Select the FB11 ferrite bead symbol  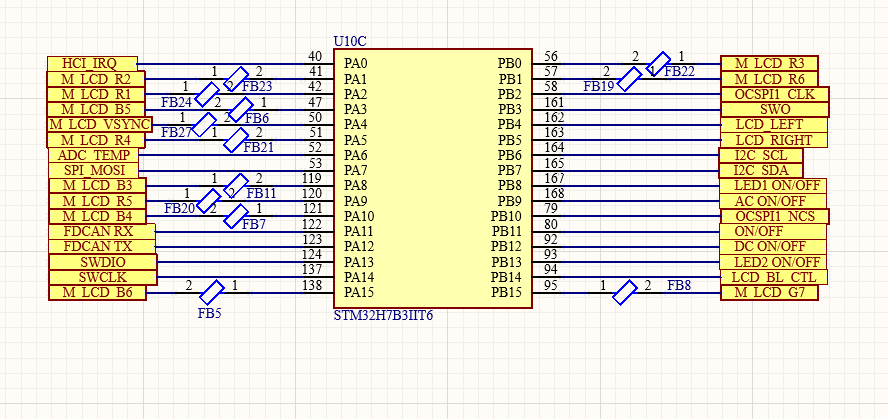tap(236, 186)
